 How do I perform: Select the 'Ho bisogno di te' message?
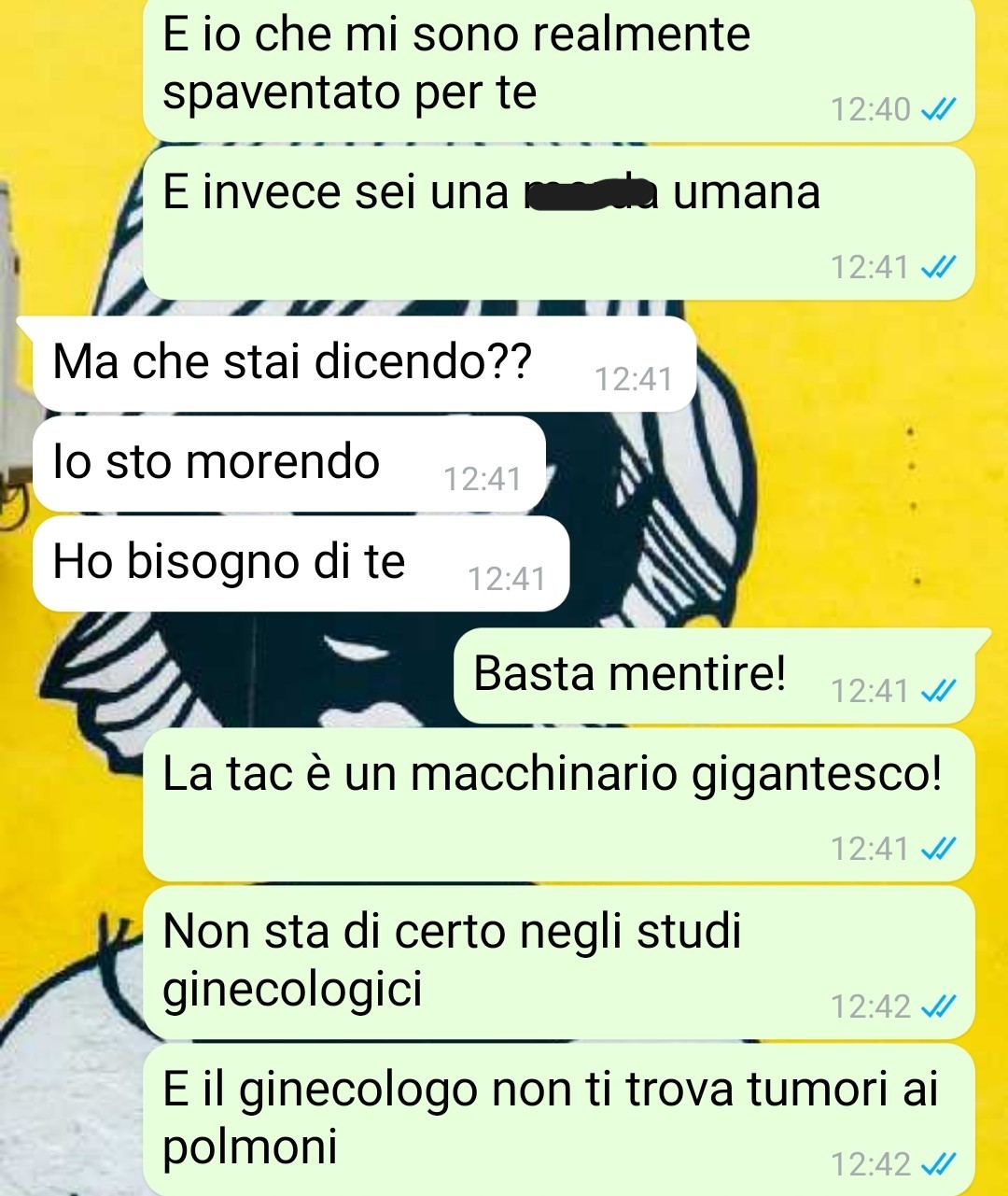pos(301,564)
